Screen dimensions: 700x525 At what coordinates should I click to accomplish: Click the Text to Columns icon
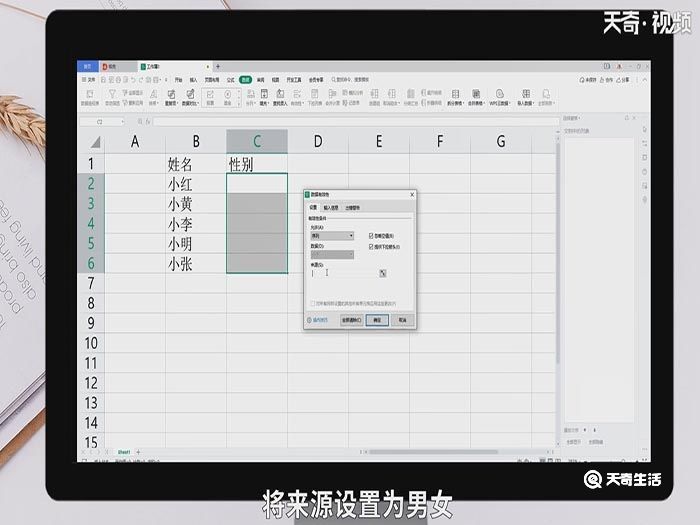250,93
